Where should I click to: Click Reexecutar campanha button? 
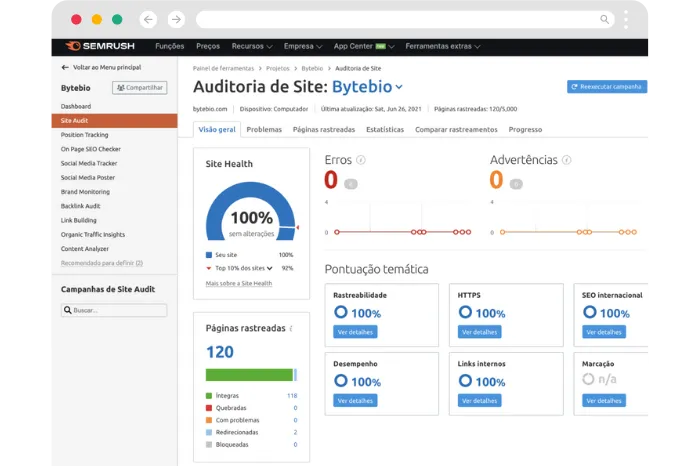[x=607, y=87]
